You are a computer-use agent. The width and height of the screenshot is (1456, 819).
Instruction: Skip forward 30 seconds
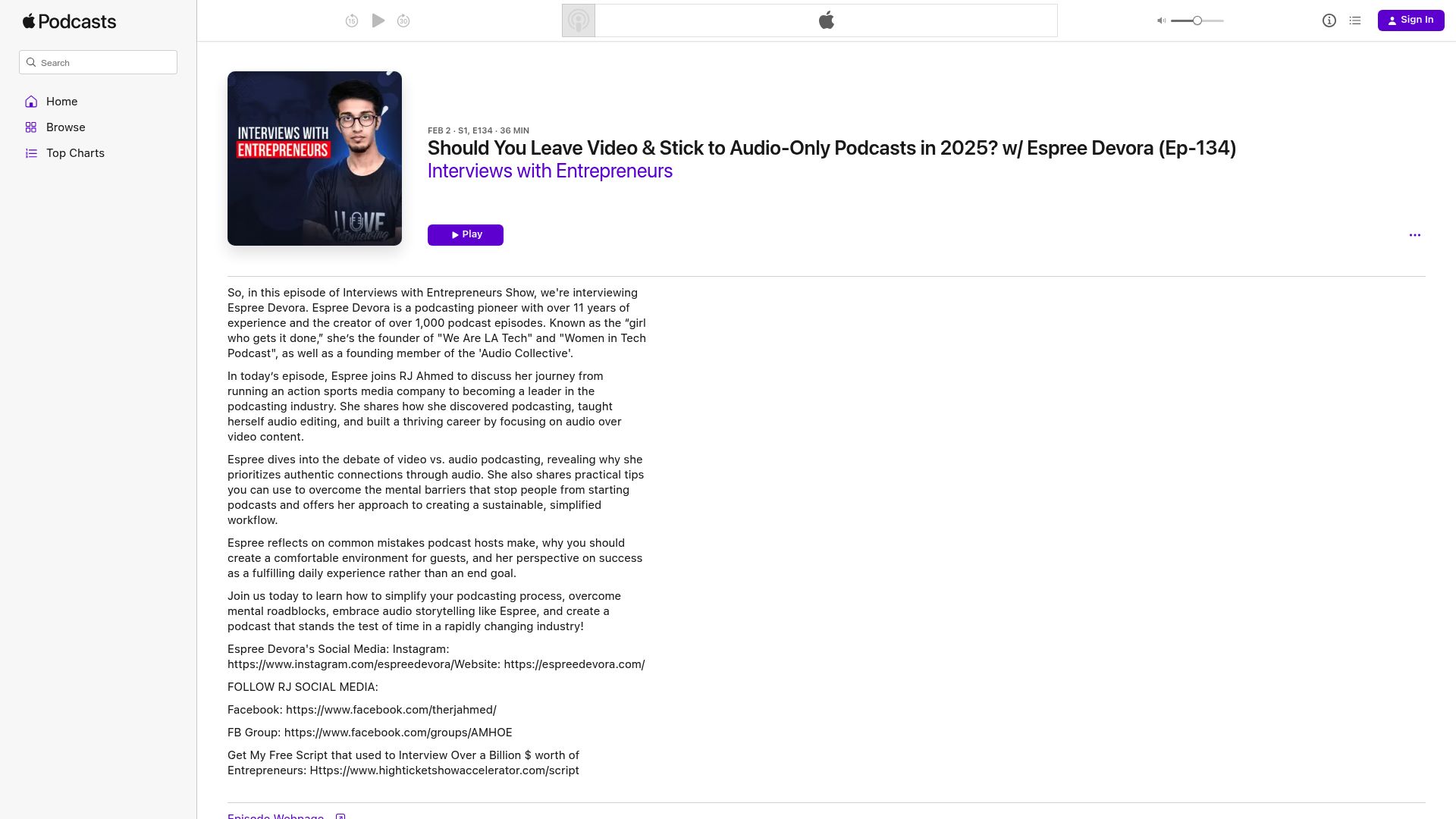coord(403,21)
